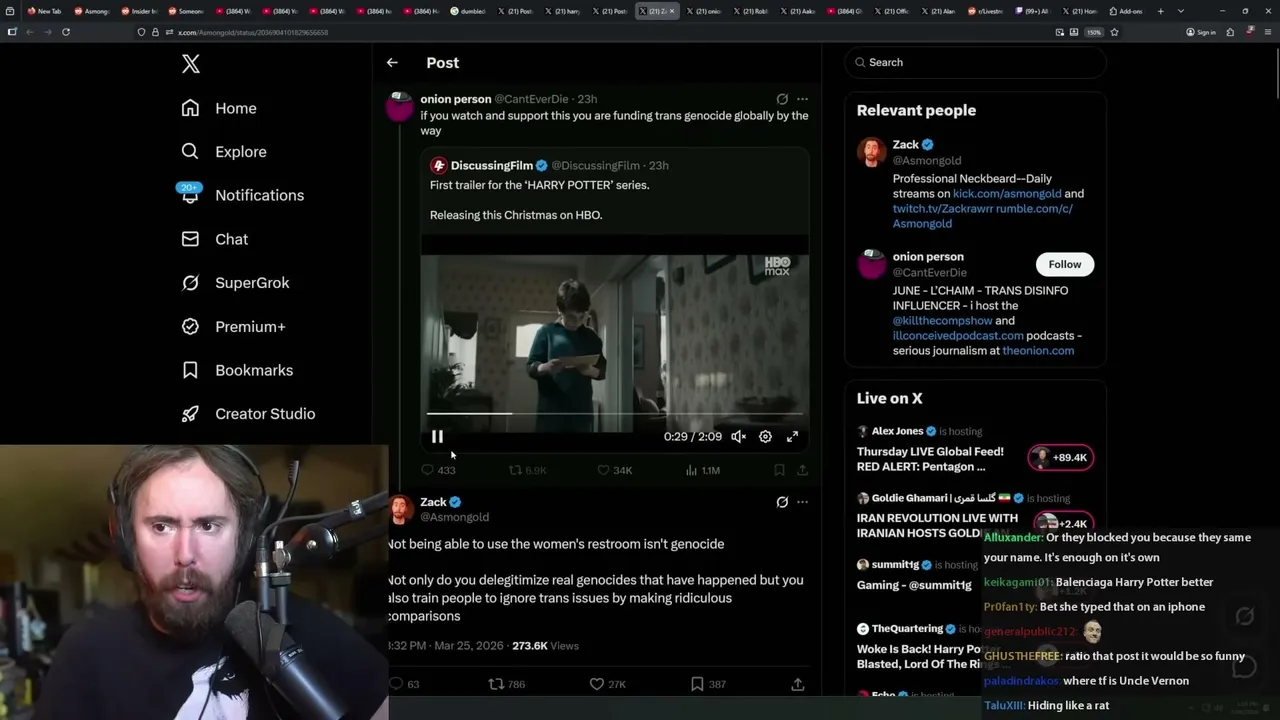1280x720 pixels.
Task: Open DiscussingFilm's profile name in the quoted post
Action: point(491,166)
